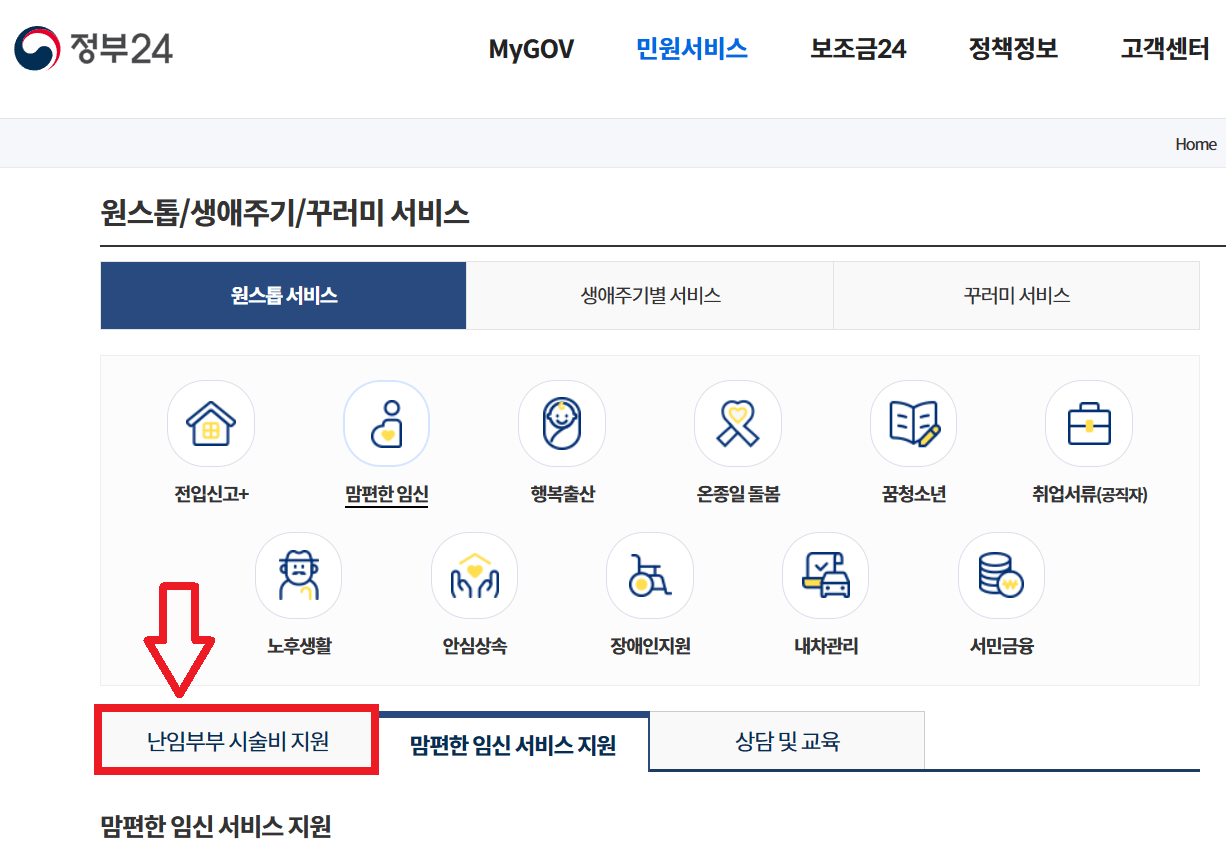
Task: Open the 꿈청소년 book icon
Action: point(913,424)
